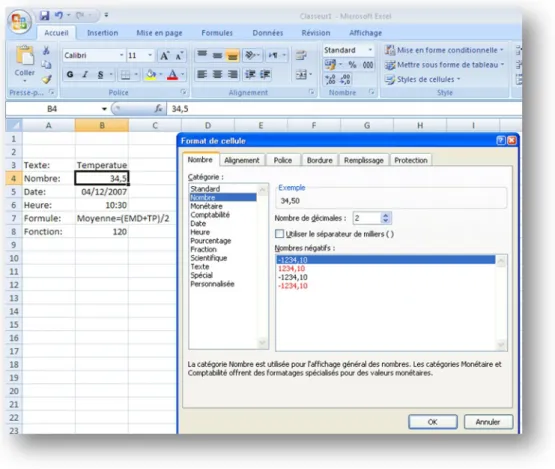Open the Standard number format dropdown
The image size is (555, 469).
point(370,50)
